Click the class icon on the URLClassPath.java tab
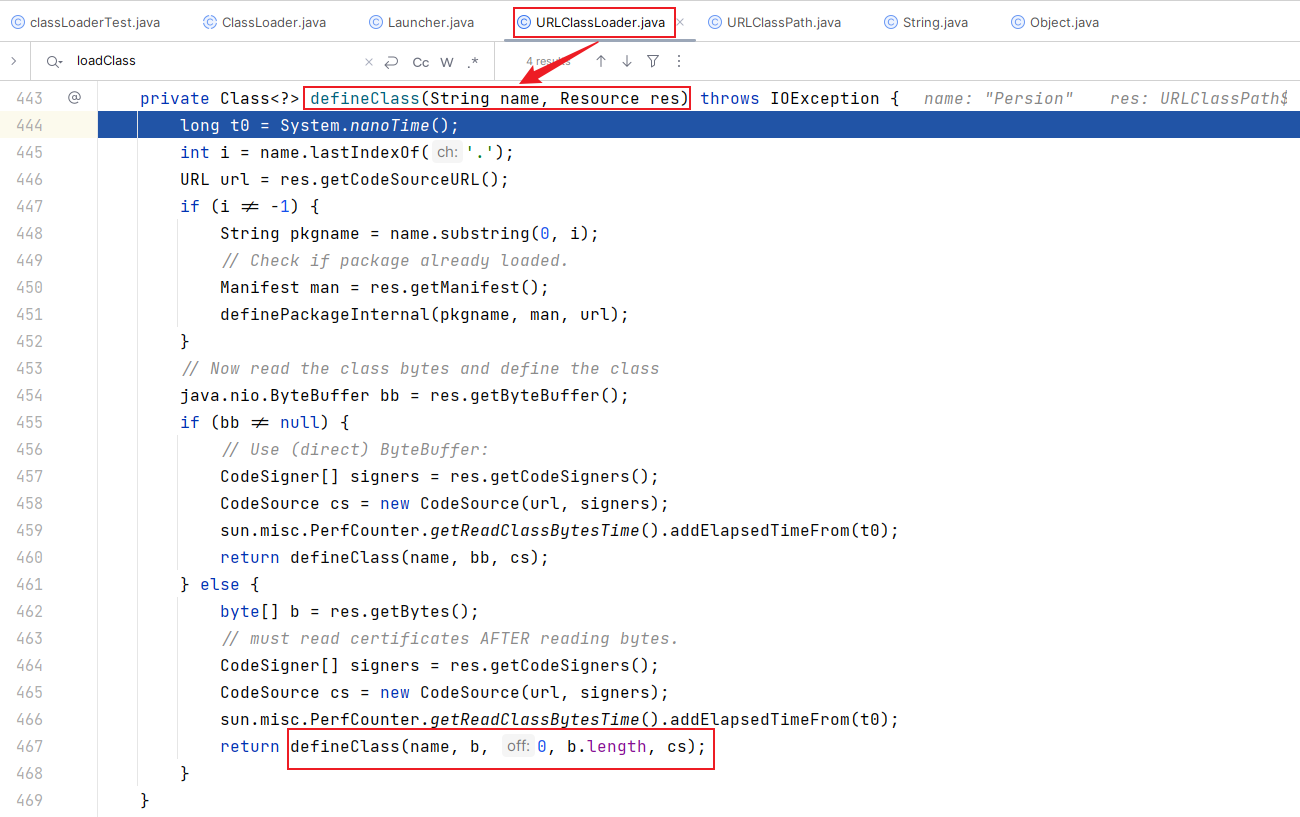 (715, 22)
